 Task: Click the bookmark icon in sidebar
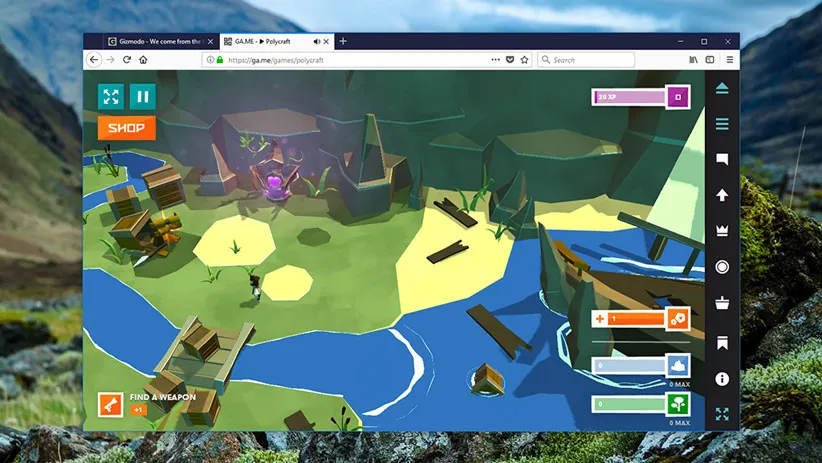722,343
